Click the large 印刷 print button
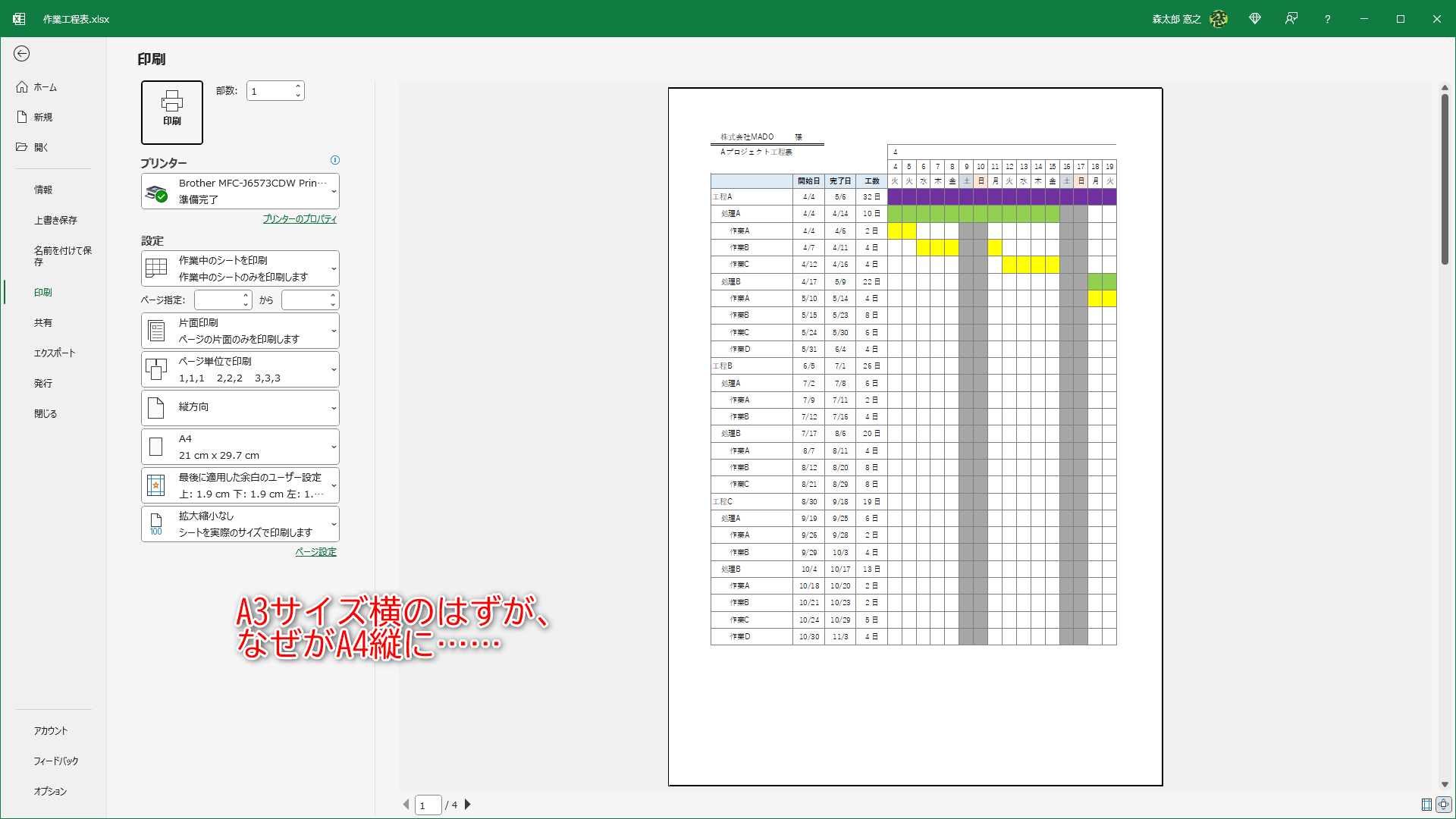 [171, 112]
